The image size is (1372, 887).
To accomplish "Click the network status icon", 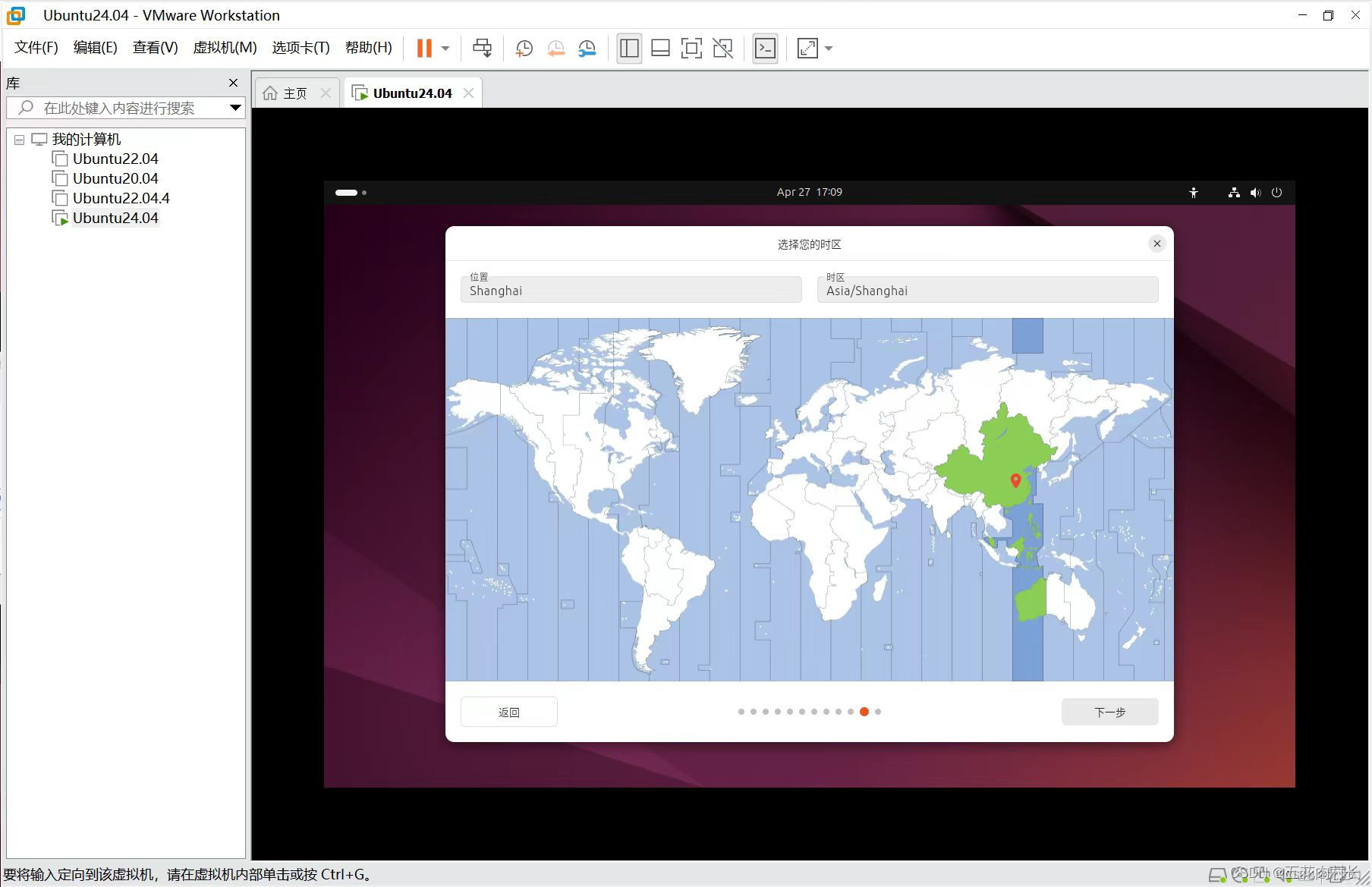I will point(1234,193).
